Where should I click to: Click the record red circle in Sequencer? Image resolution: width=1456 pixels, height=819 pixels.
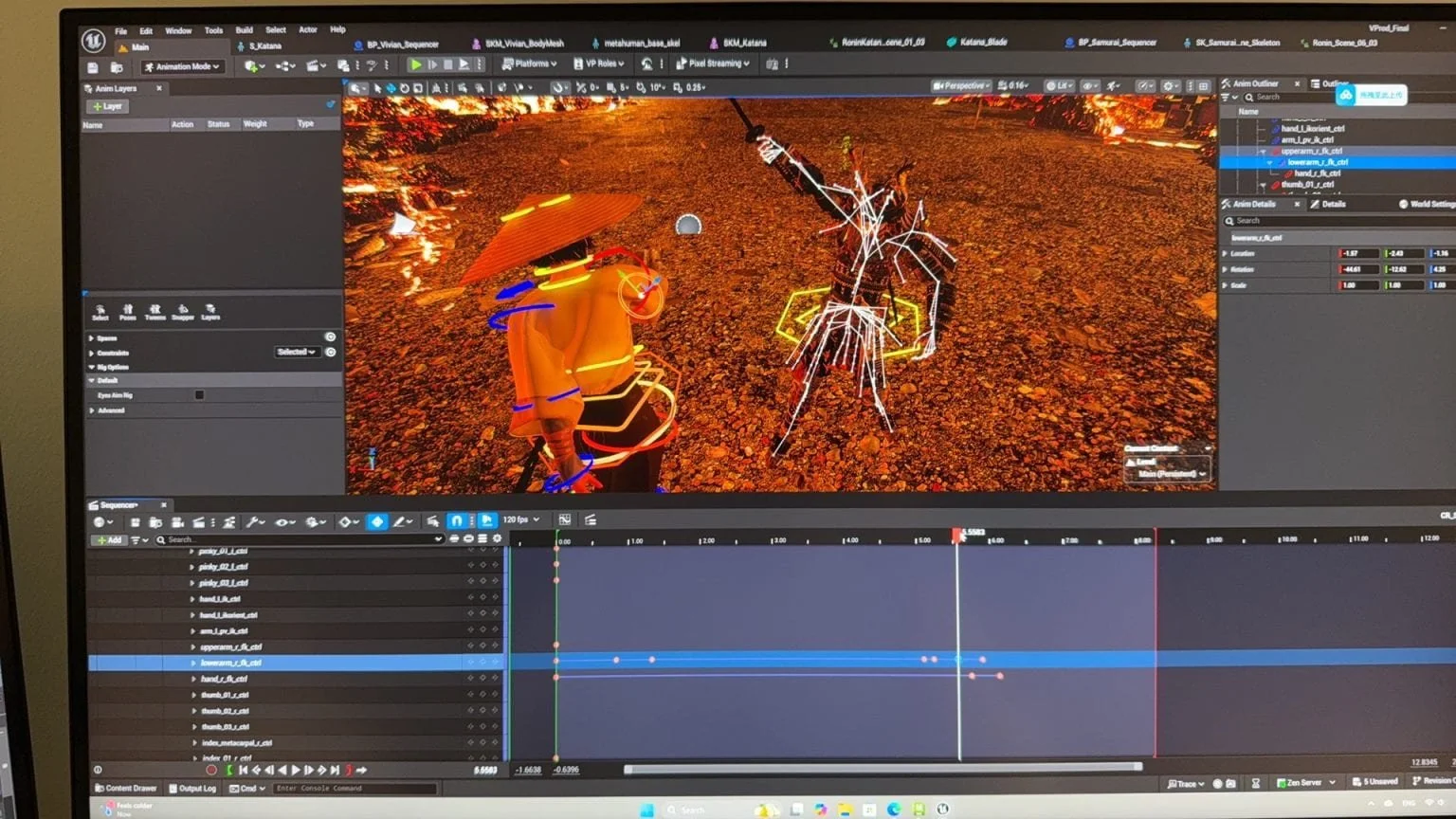pyautogui.click(x=211, y=771)
